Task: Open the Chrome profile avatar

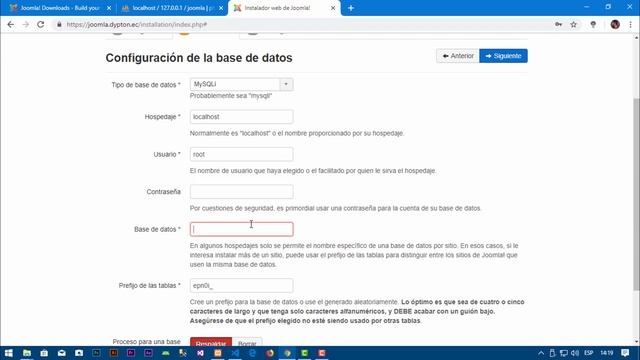Action: pos(615,24)
